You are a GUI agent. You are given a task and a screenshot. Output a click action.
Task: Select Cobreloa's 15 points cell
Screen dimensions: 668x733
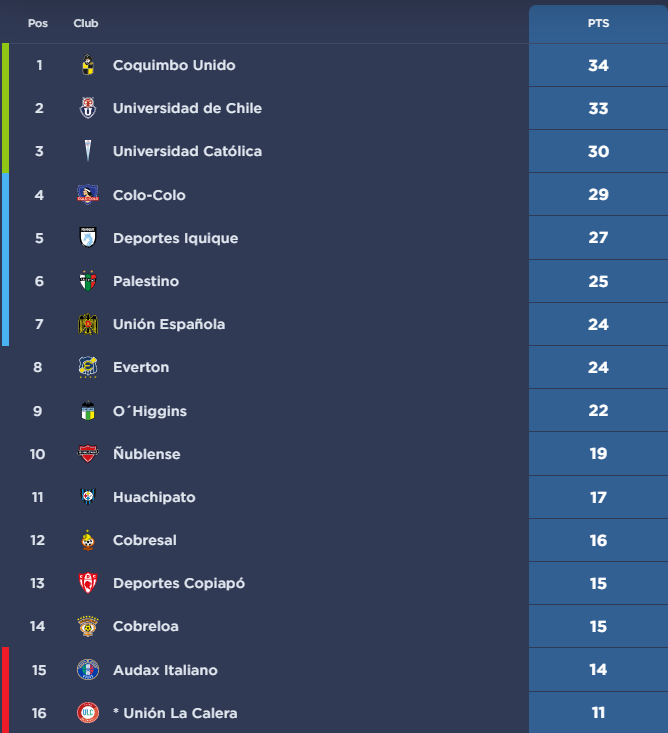(598, 626)
